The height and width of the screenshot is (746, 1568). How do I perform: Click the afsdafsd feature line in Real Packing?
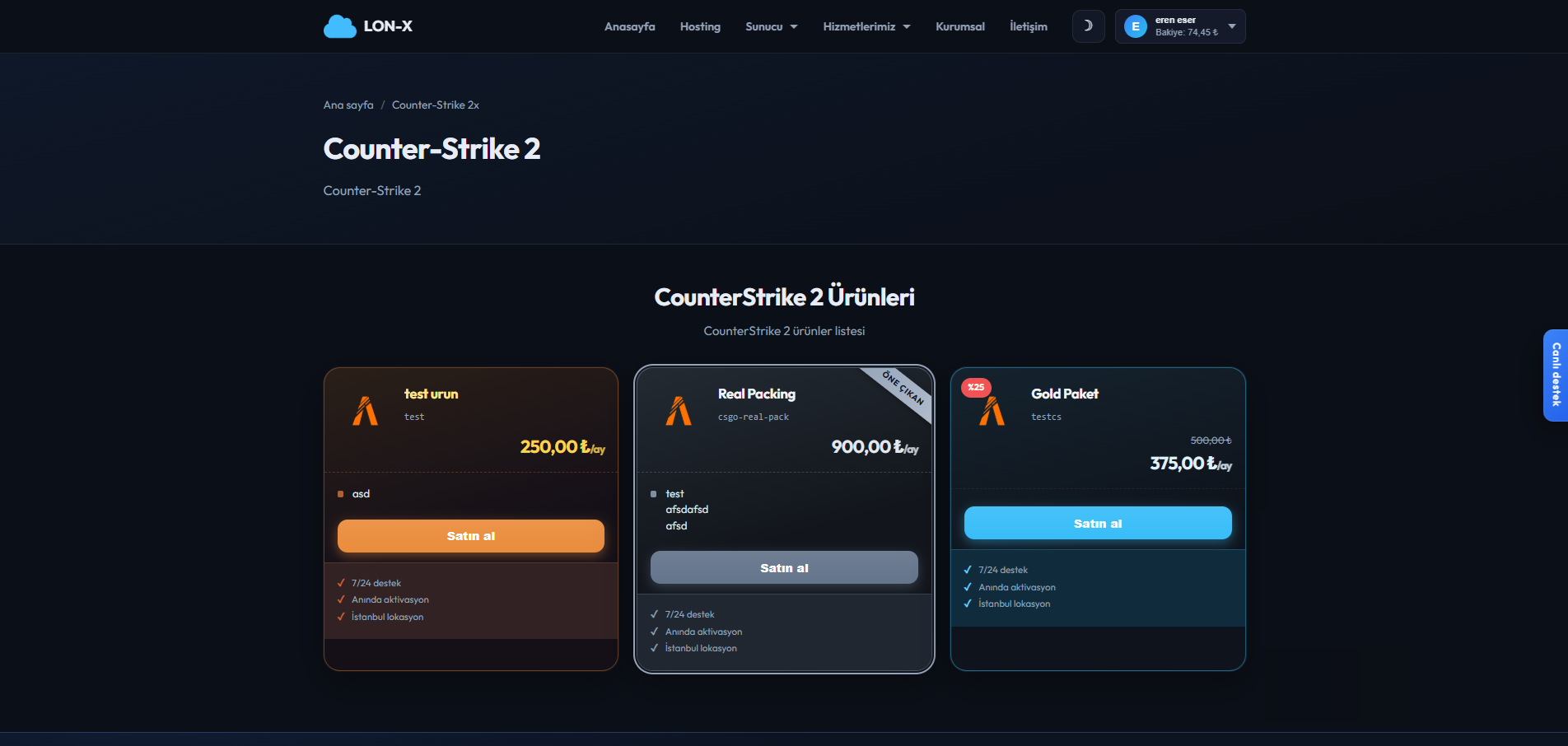[687, 510]
